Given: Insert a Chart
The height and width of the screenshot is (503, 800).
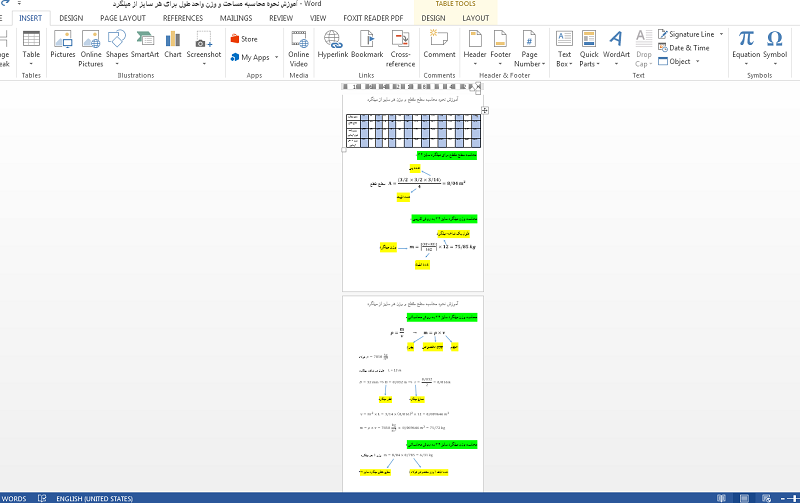Looking at the screenshot, I should (173, 44).
